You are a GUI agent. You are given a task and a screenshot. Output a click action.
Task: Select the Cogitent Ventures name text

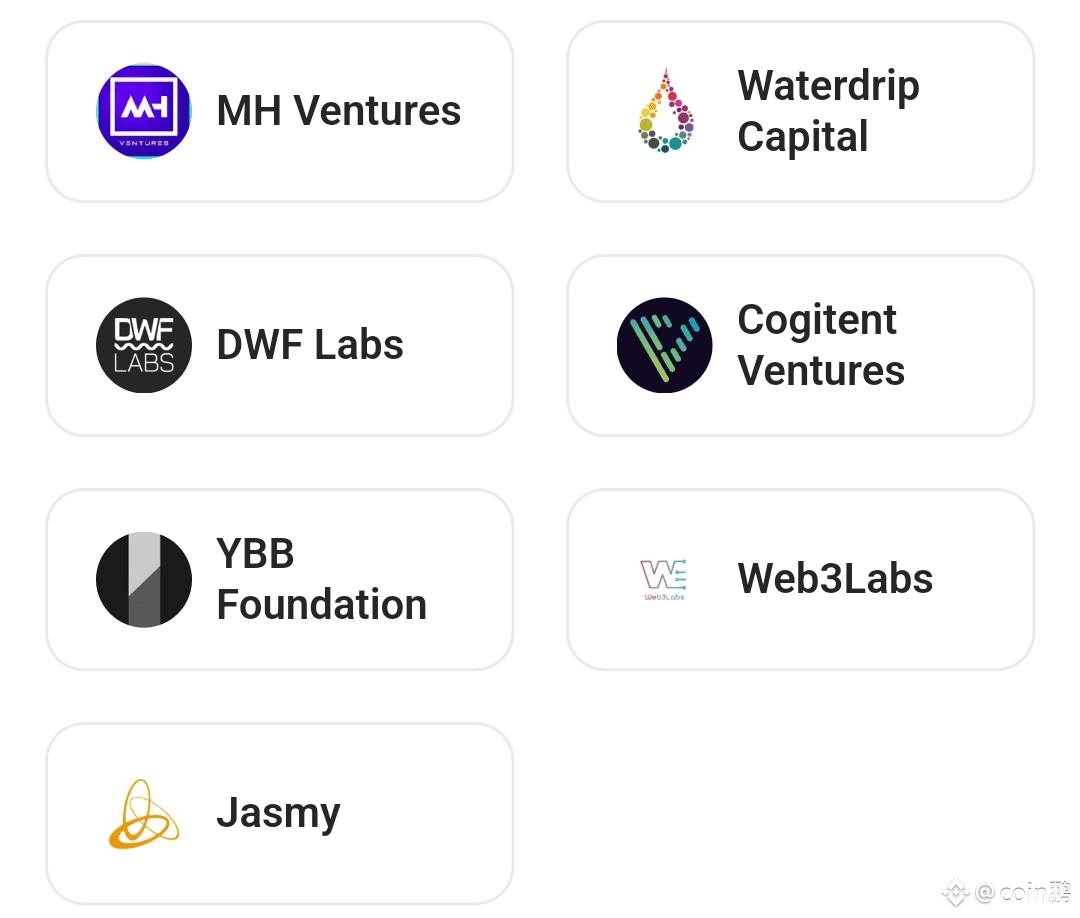coord(820,345)
